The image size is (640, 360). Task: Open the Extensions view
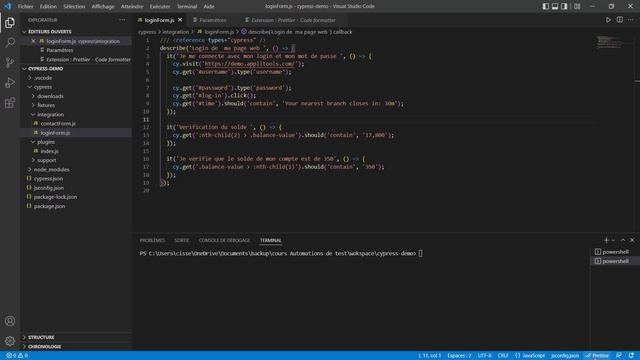[x=10, y=102]
